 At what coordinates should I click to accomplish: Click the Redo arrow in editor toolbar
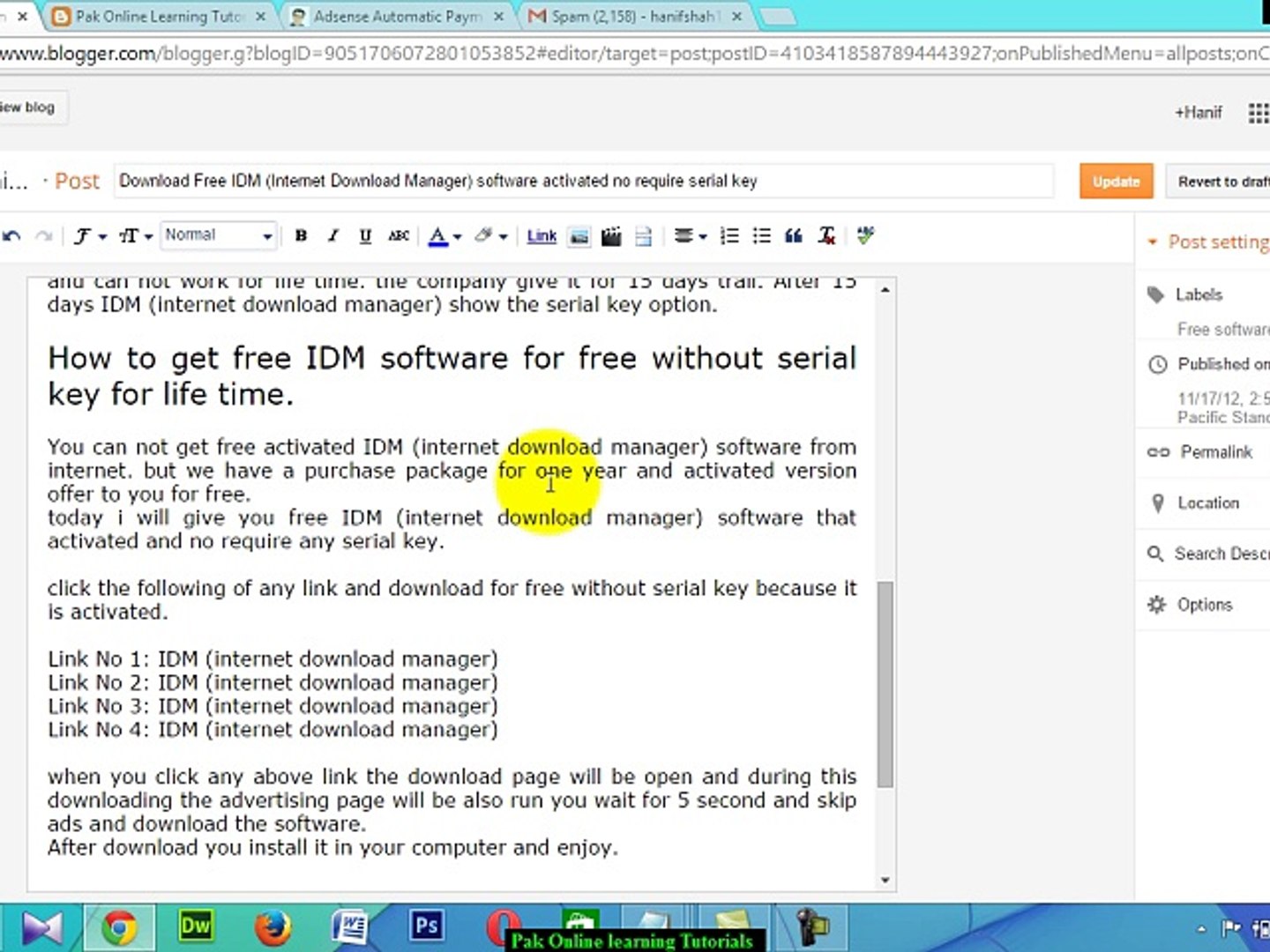coord(43,235)
